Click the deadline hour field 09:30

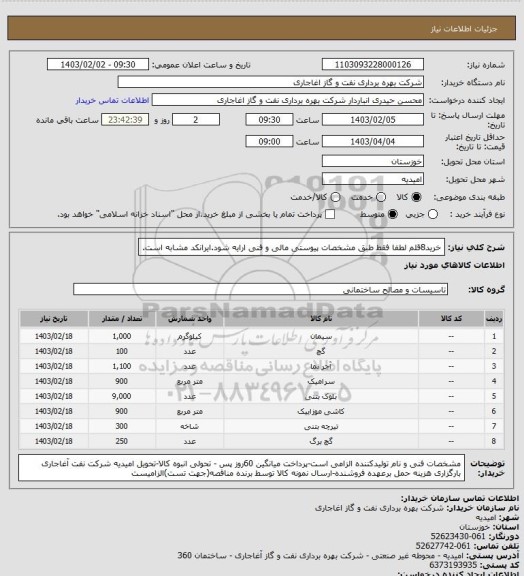(x=269, y=120)
